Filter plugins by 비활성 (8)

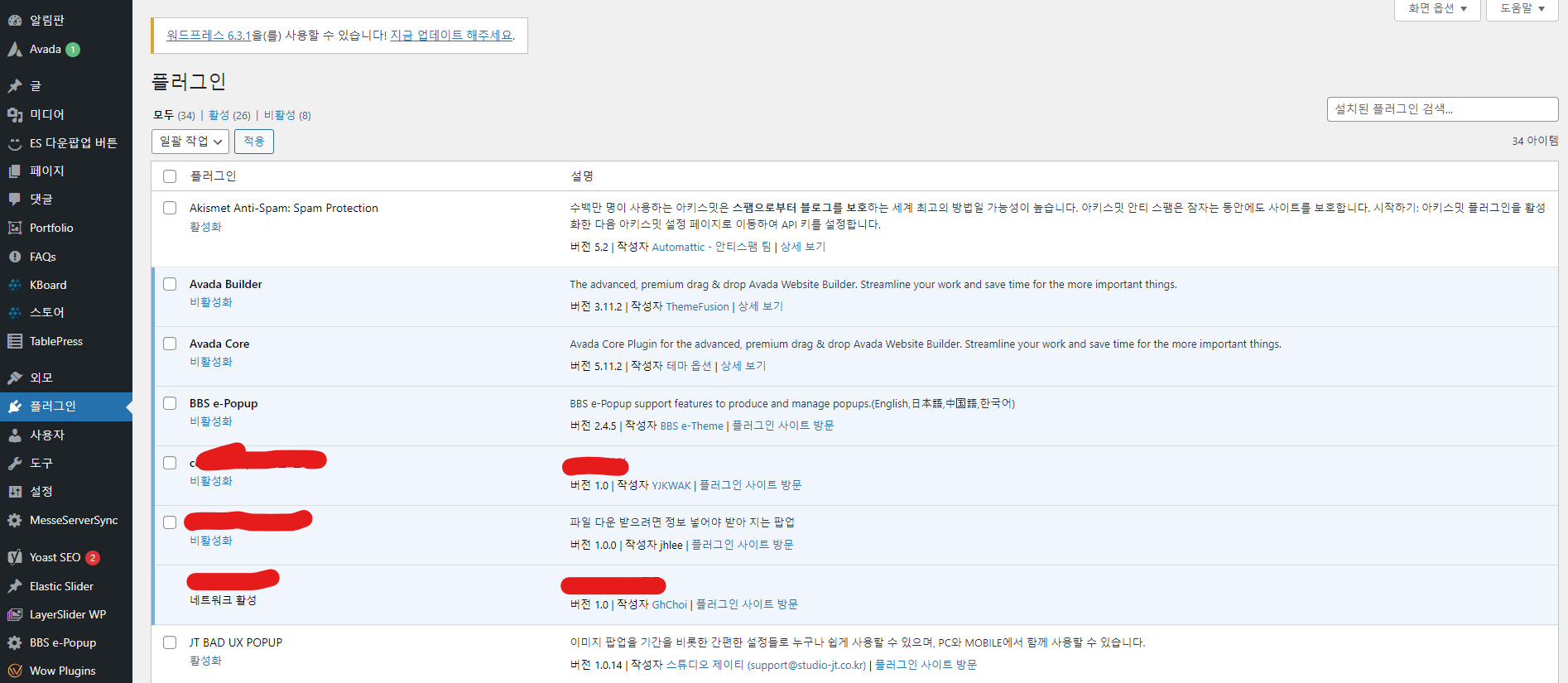(287, 115)
